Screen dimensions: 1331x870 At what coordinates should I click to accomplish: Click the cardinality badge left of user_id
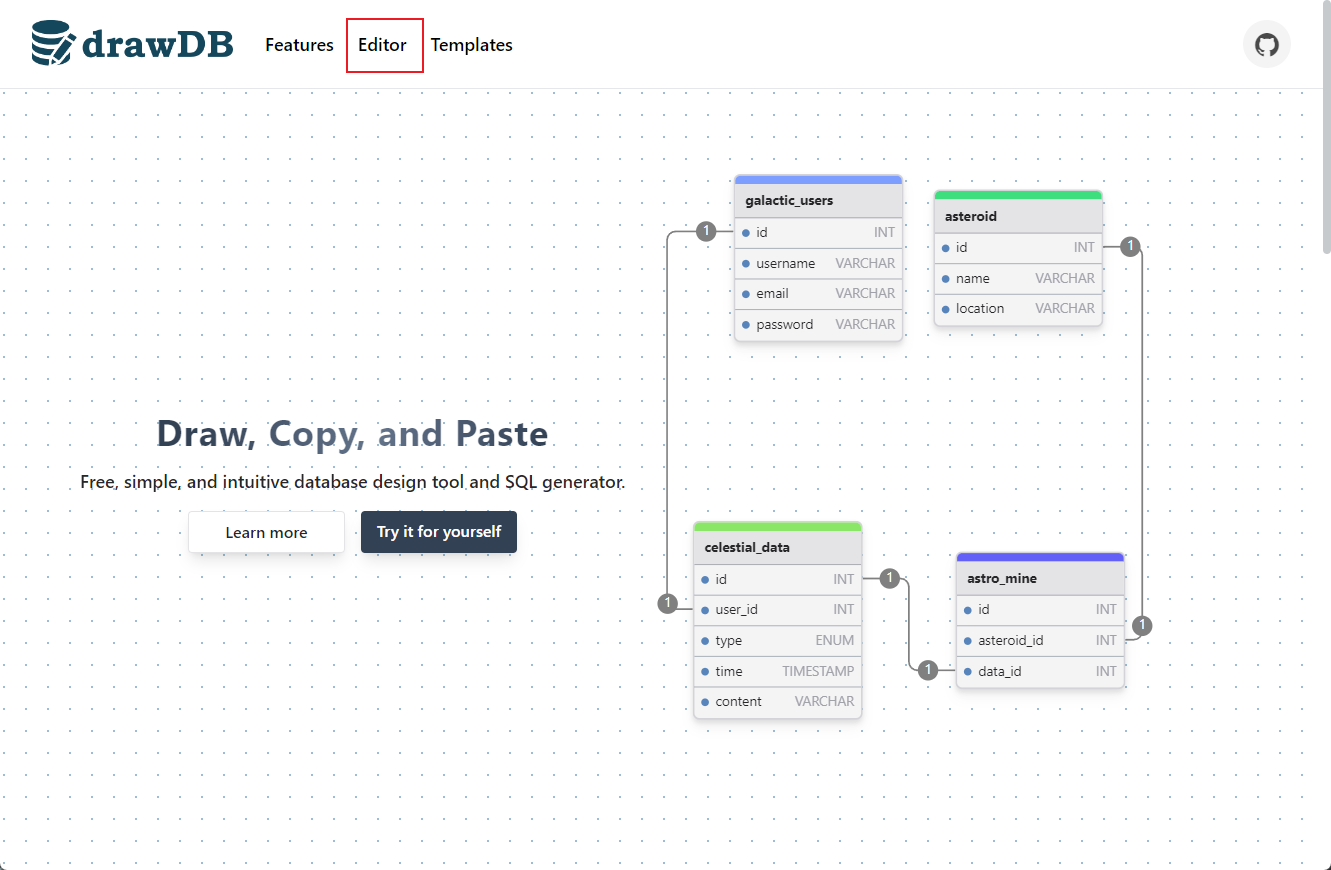[668, 603]
